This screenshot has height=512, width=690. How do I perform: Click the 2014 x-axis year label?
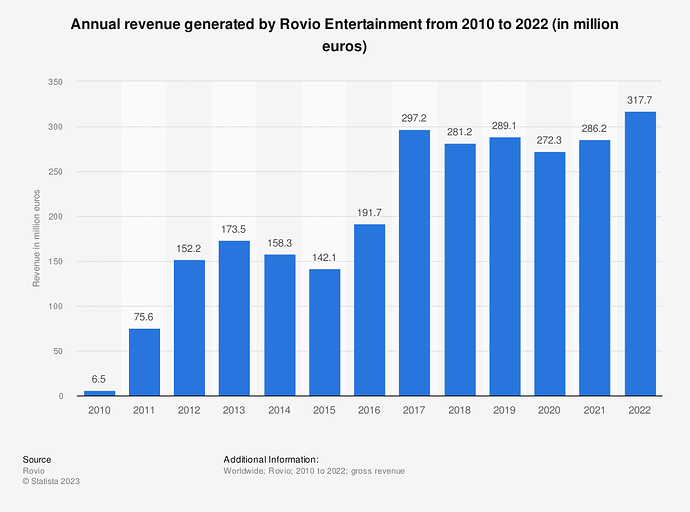pyautogui.click(x=279, y=411)
